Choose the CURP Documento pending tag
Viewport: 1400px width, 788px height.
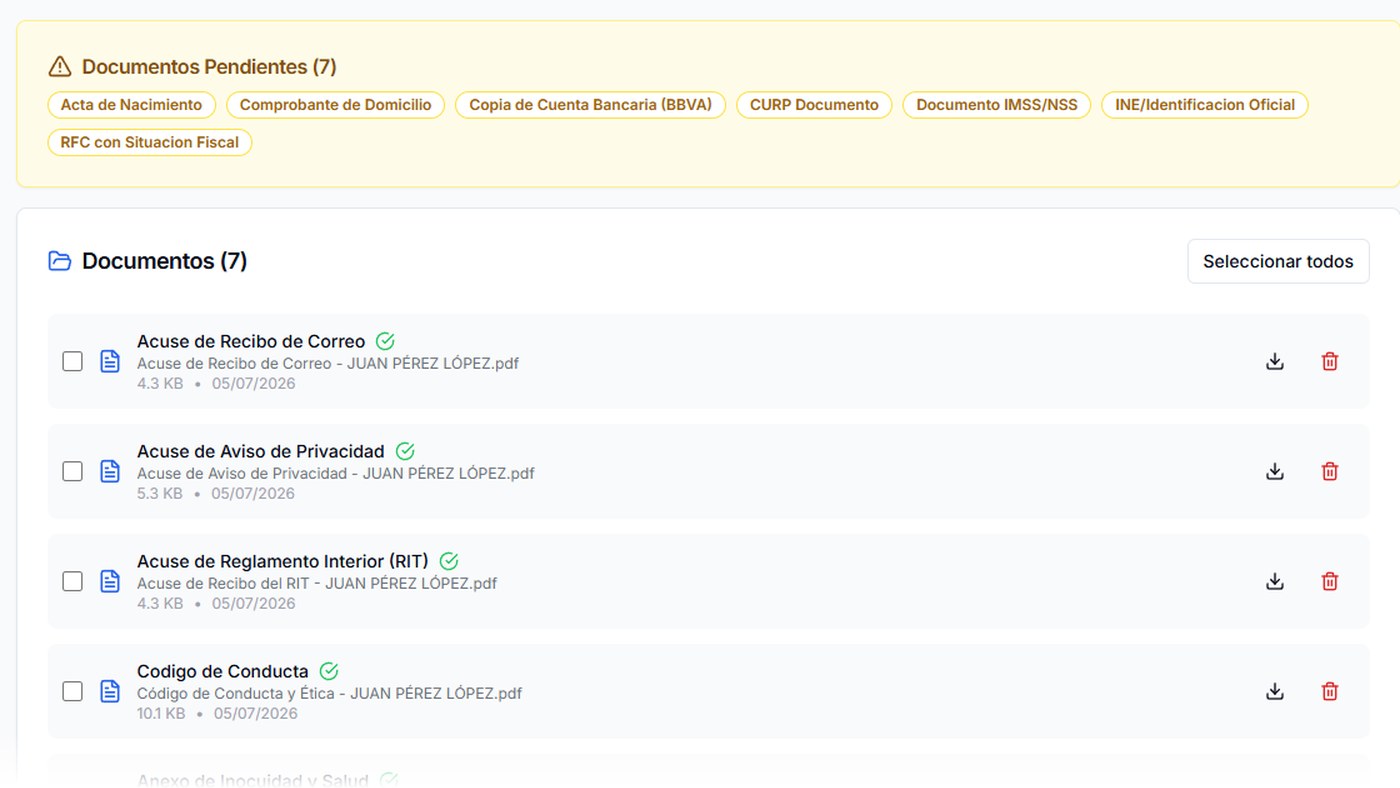(814, 105)
